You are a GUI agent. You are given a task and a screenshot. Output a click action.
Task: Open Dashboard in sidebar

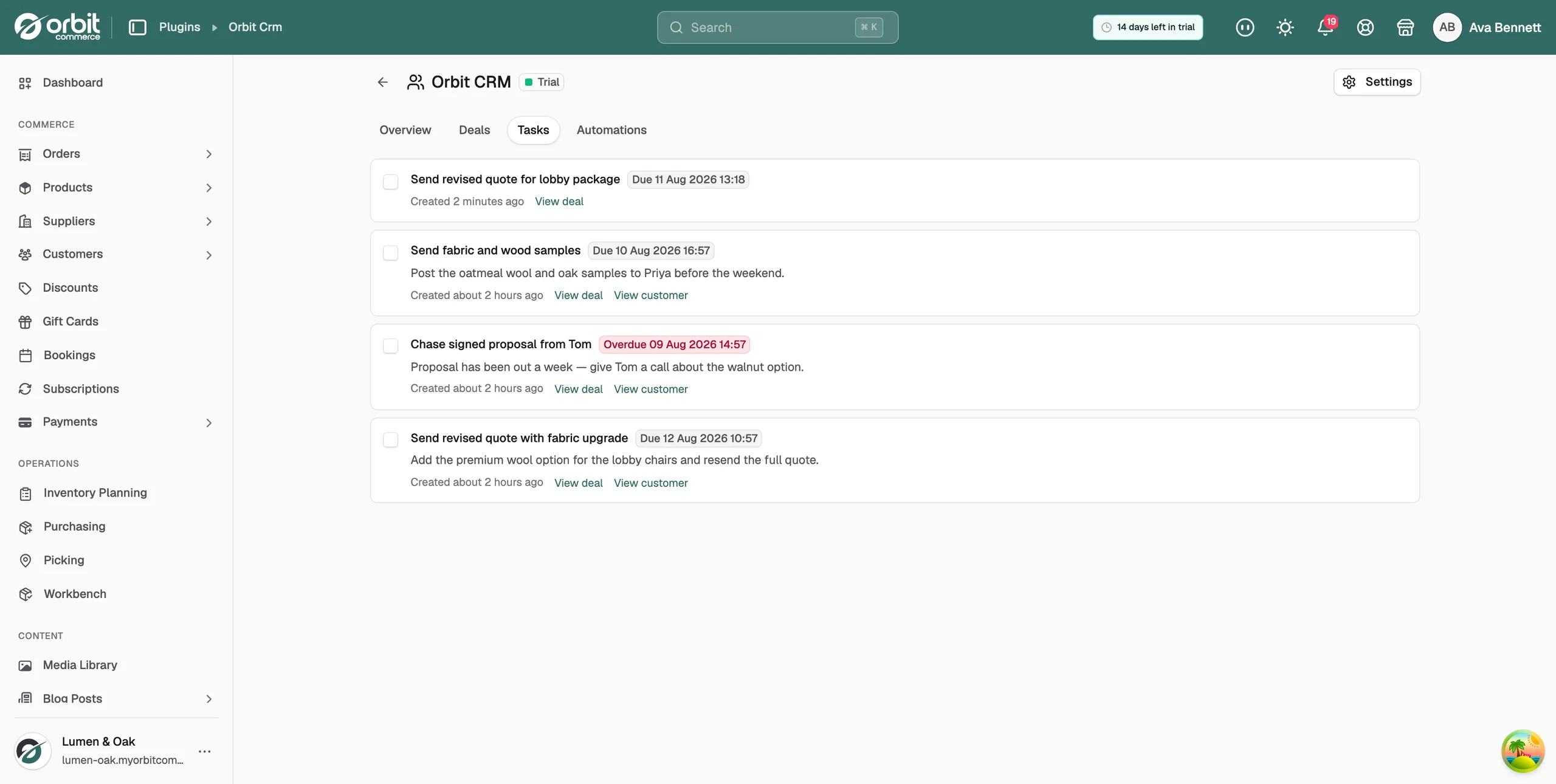[x=72, y=83]
